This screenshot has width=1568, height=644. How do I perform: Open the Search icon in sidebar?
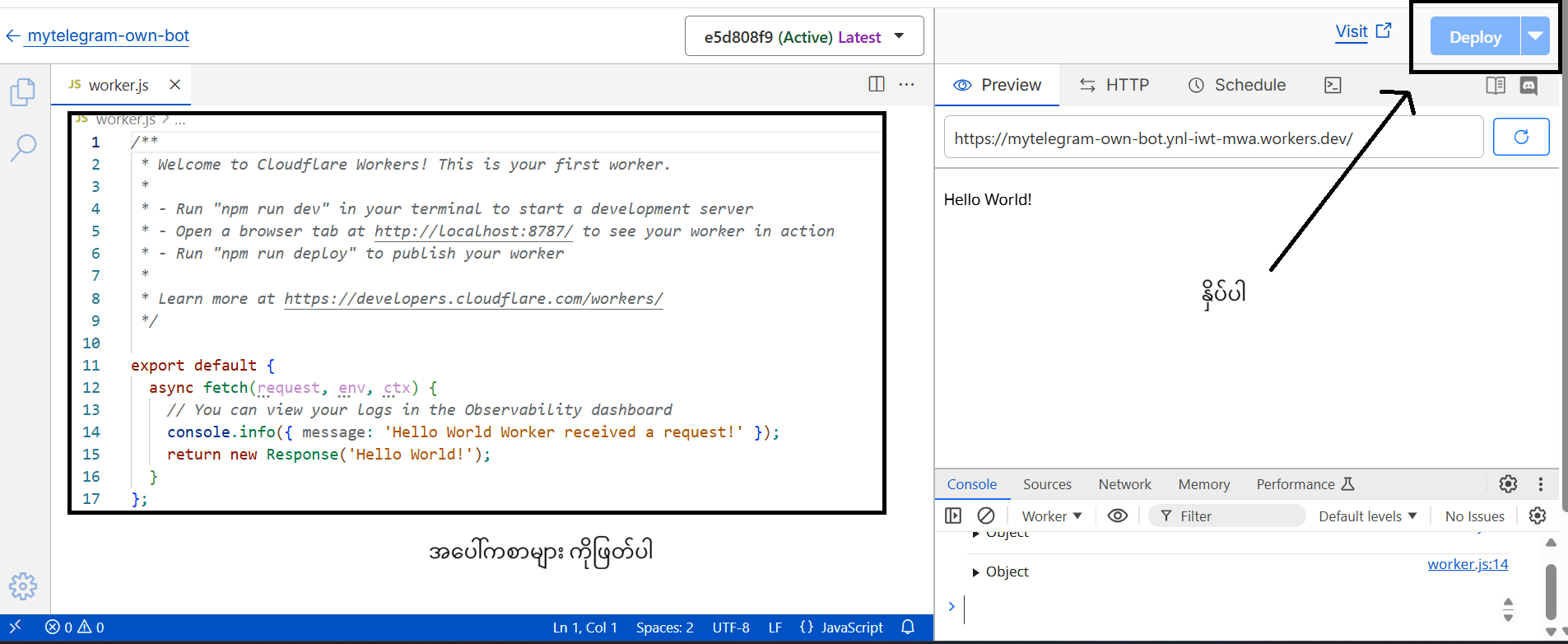(x=23, y=148)
